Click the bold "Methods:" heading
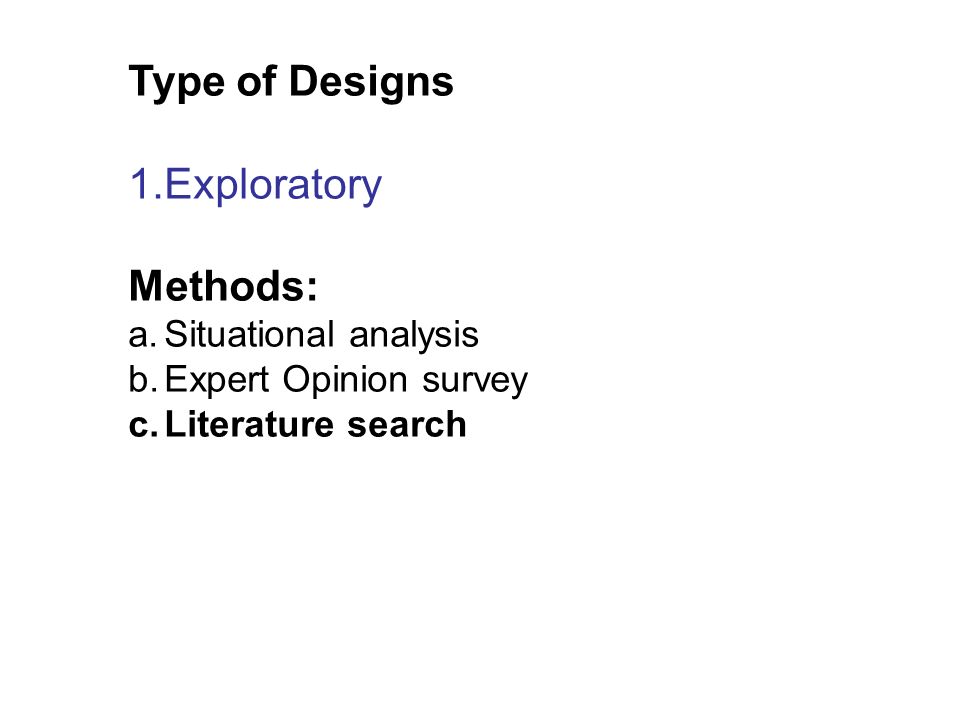Viewport: 960px width, 720px height. pos(223,285)
